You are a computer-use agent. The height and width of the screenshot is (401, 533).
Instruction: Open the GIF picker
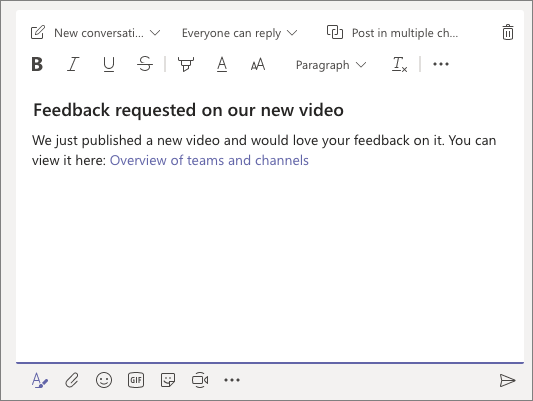coord(136,380)
